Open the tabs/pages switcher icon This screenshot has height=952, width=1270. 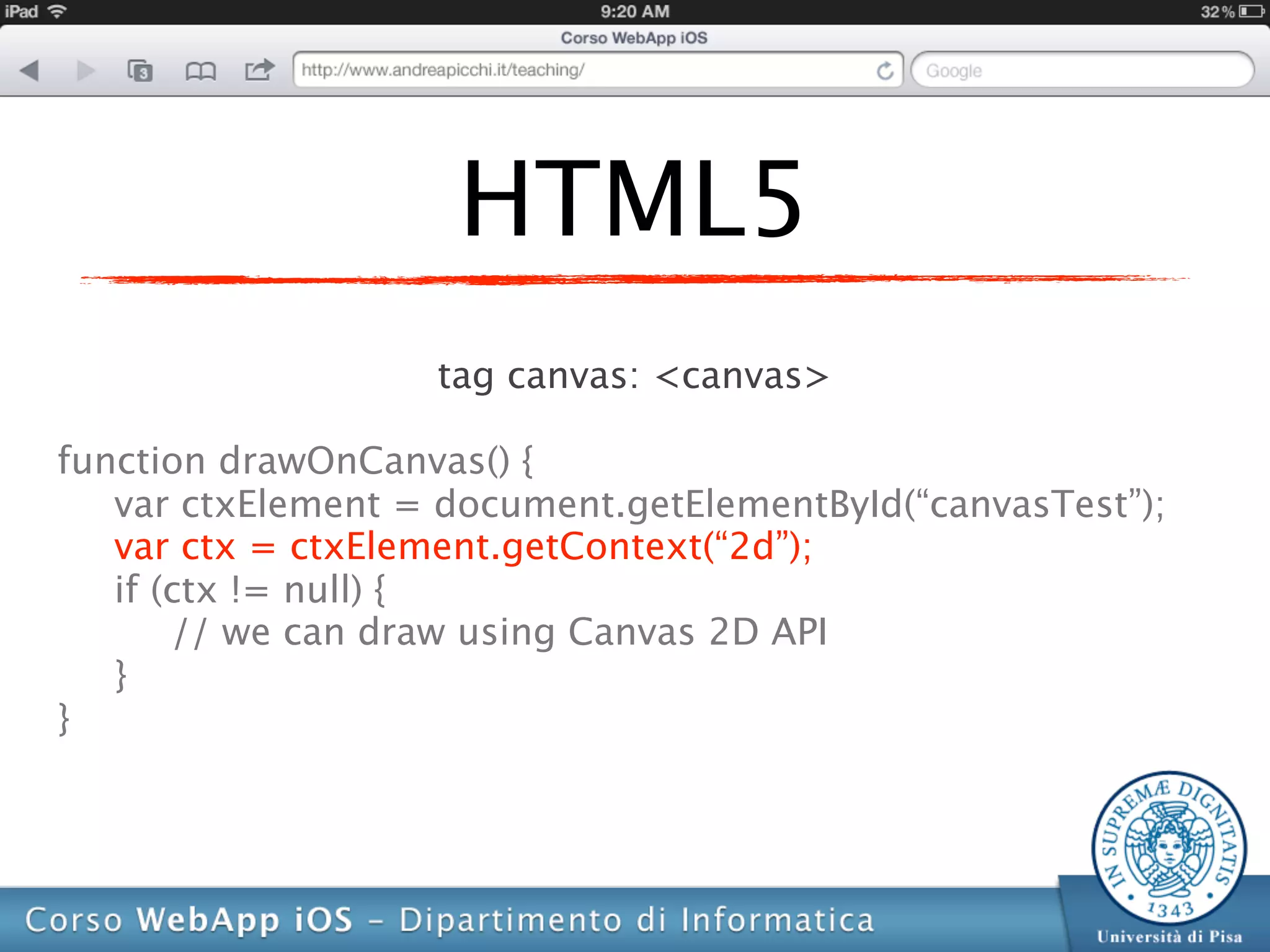(x=140, y=71)
